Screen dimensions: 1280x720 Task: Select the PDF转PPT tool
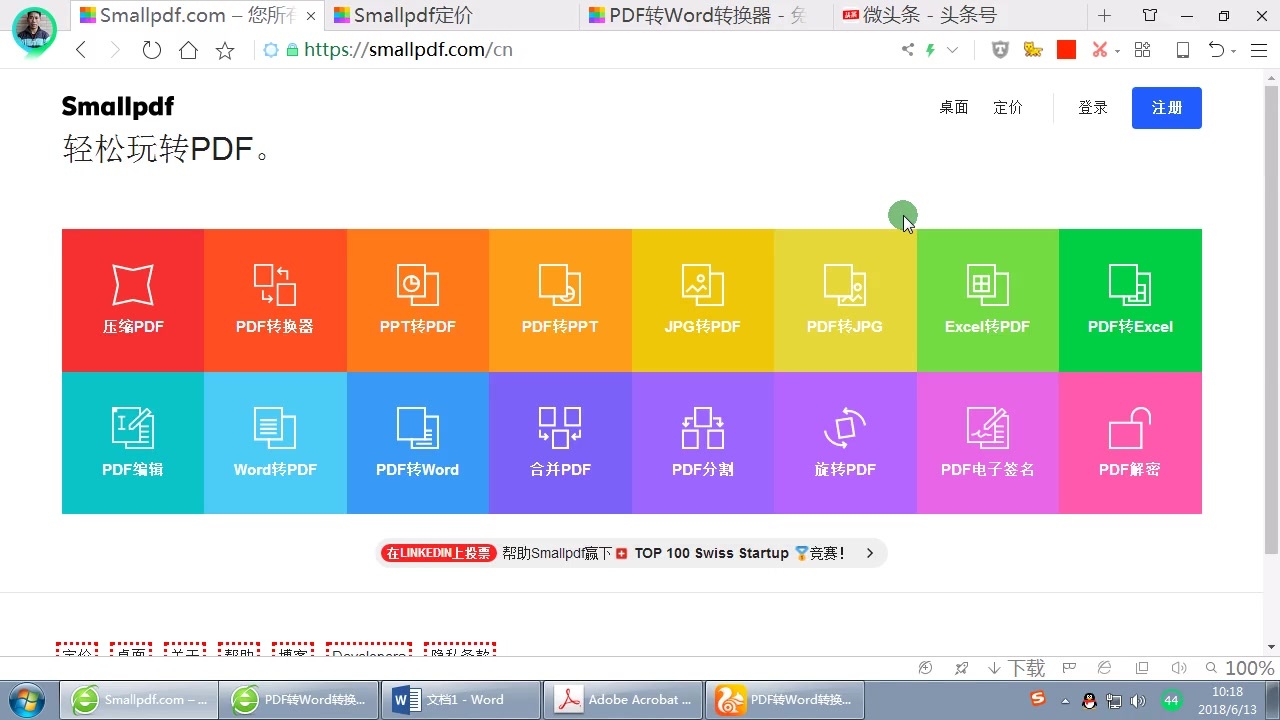(x=560, y=300)
